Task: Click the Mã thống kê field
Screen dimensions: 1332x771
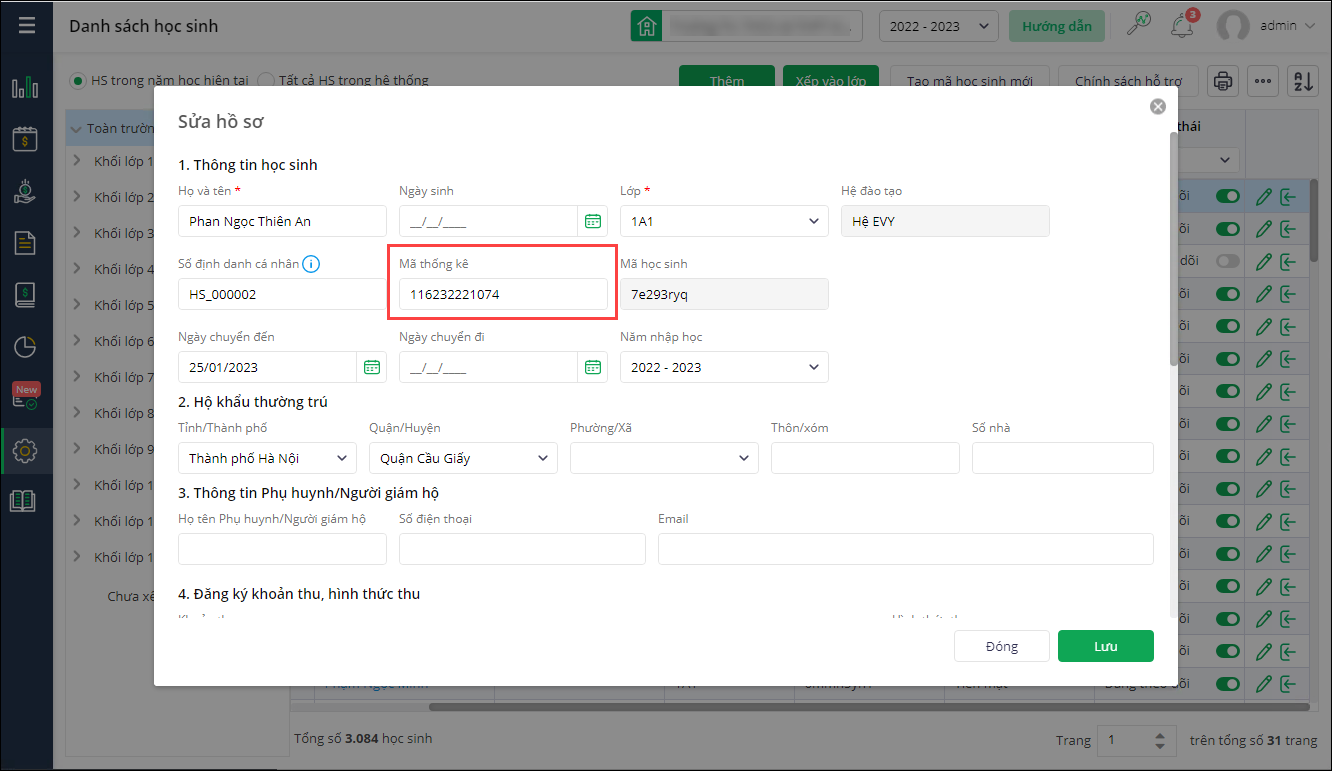Action: pyautogui.click(x=503, y=294)
